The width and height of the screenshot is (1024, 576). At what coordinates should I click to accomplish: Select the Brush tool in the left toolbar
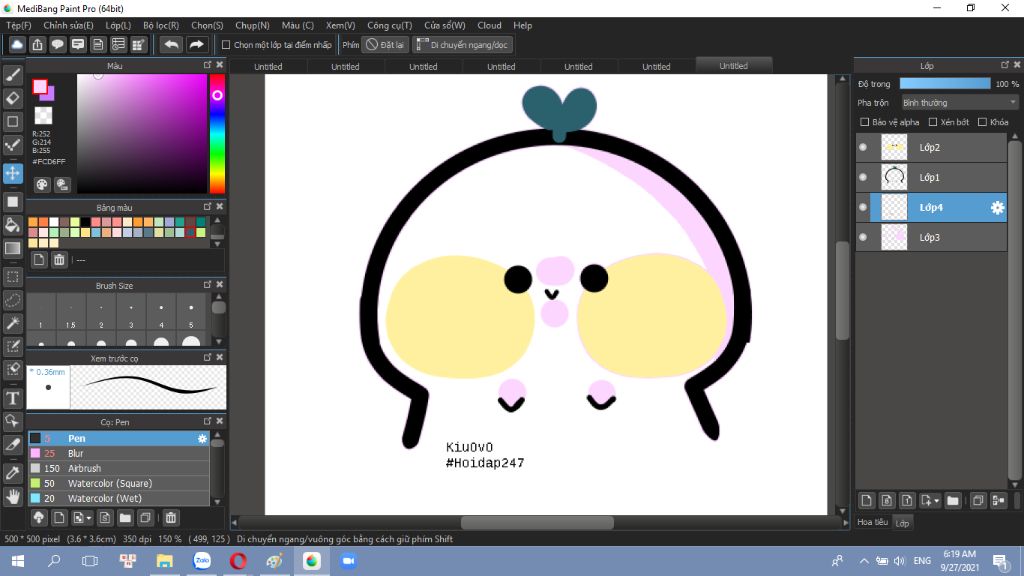12,75
